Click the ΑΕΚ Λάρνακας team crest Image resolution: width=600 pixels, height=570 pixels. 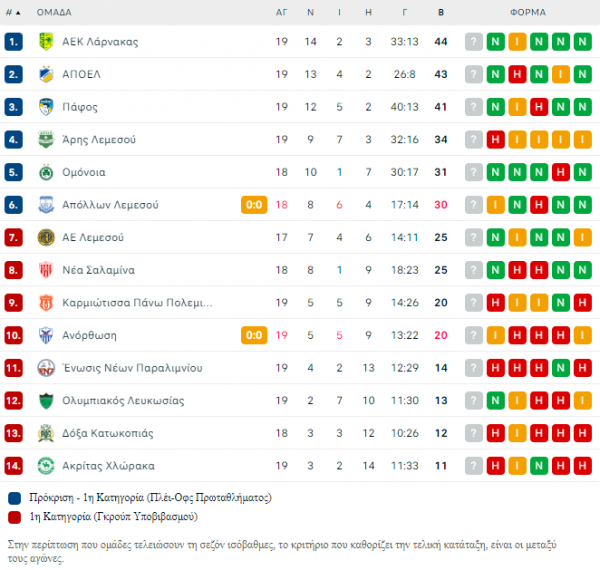click(46, 41)
